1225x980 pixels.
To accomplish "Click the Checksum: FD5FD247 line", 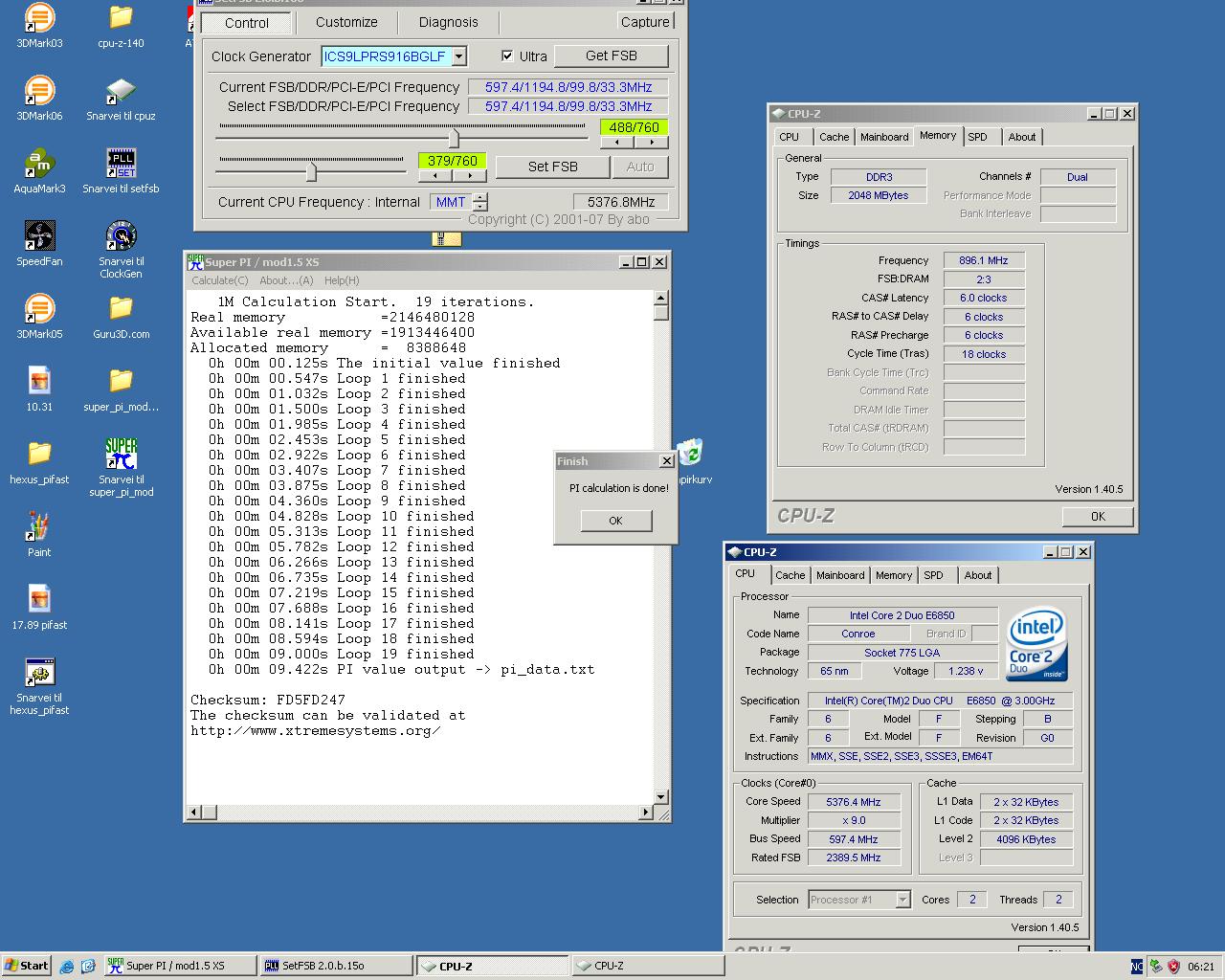I will click(268, 700).
